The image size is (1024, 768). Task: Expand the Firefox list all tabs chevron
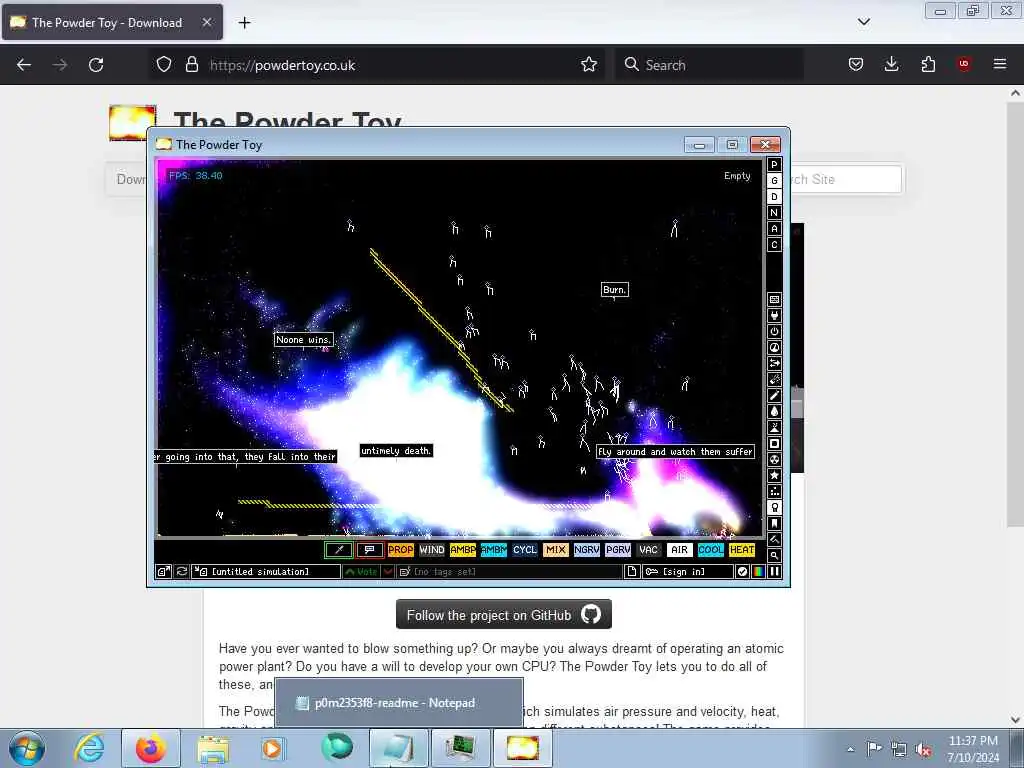tap(863, 22)
